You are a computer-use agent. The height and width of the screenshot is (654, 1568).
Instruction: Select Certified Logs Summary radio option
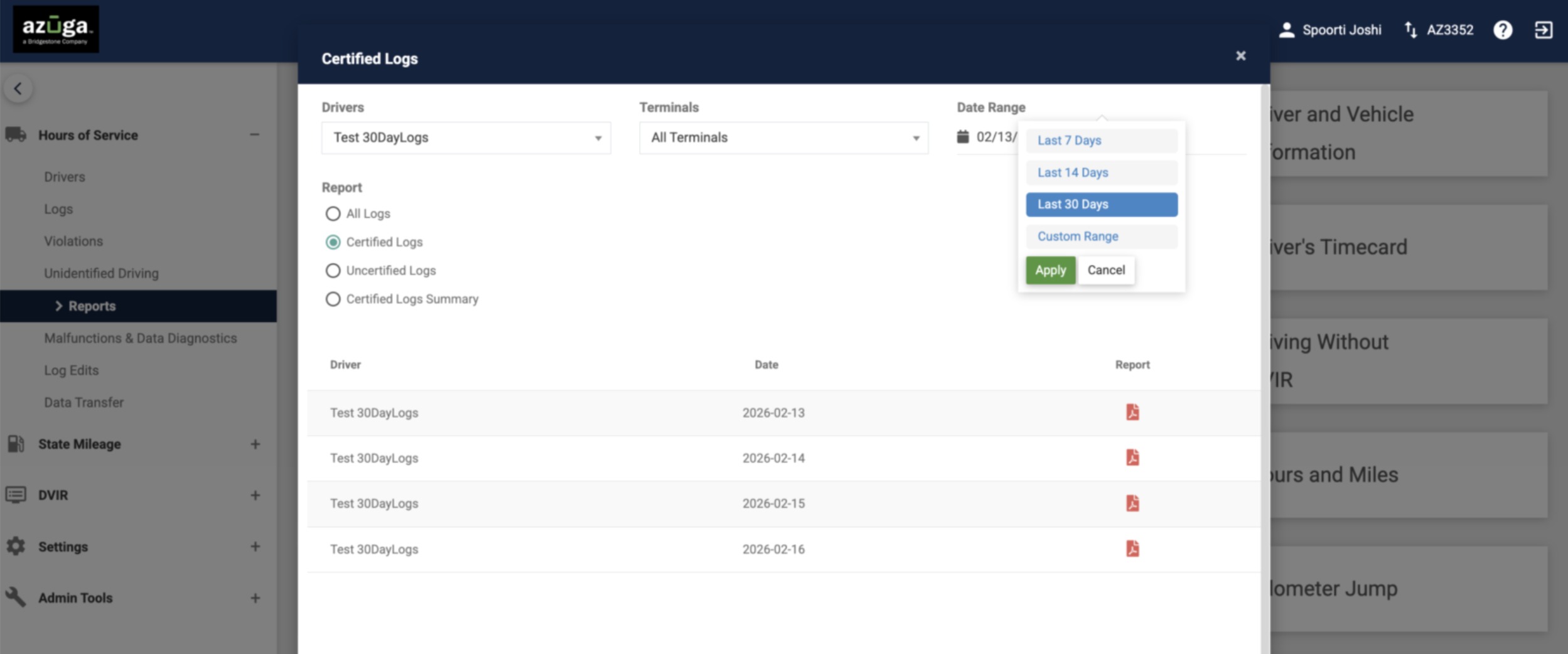pyautogui.click(x=333, y=299)
